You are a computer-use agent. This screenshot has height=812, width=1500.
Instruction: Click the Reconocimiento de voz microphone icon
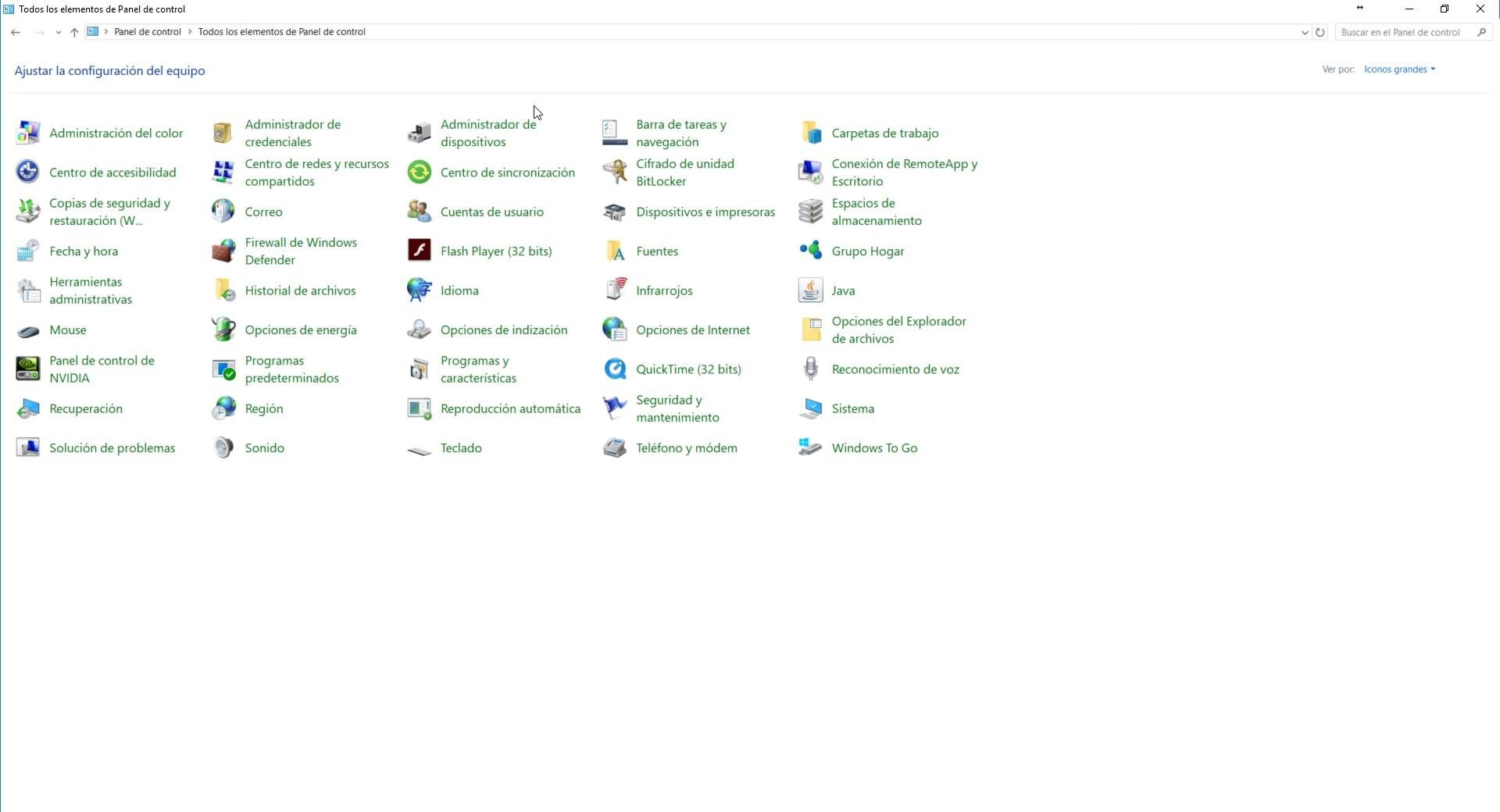(x=810, y=369)
